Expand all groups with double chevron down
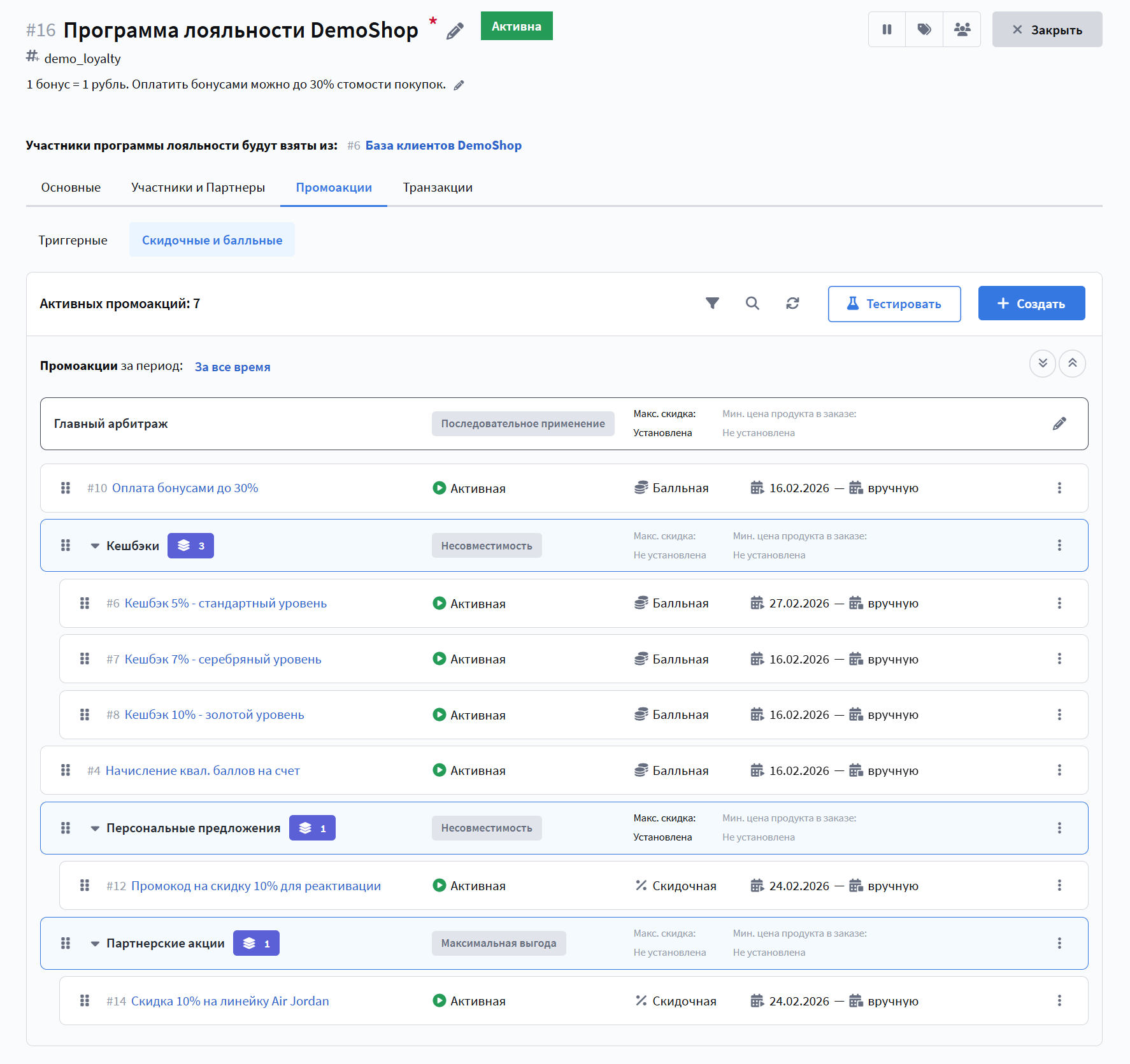 [x=1043, y=364]
